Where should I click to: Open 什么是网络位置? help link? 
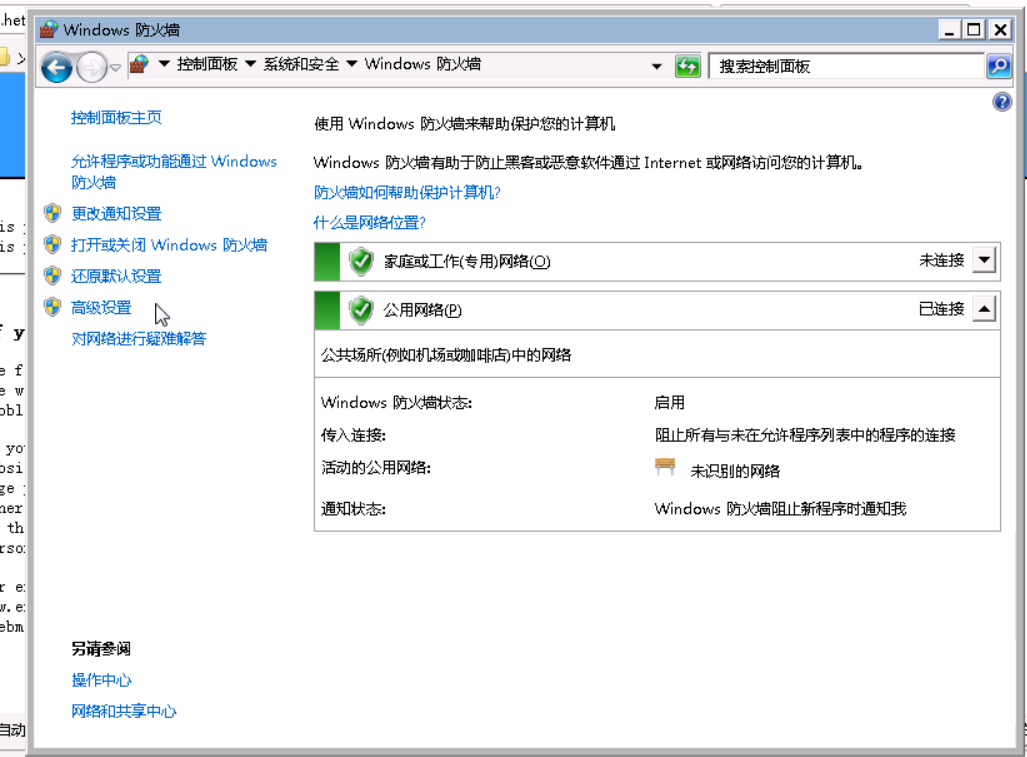pyautogui.click(x=369, y=223)
